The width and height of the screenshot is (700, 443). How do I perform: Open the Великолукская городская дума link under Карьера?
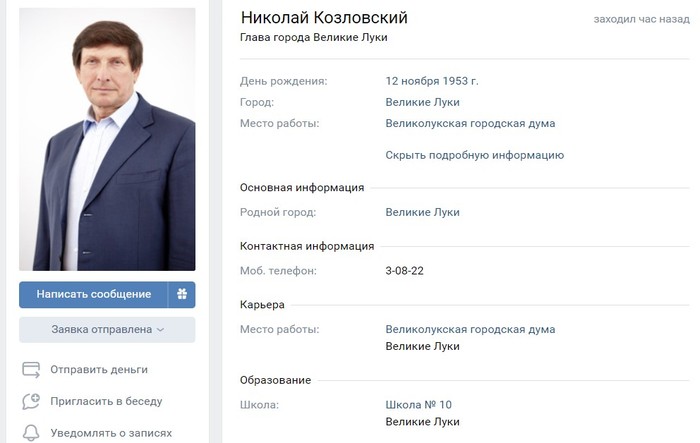point(470,329)
